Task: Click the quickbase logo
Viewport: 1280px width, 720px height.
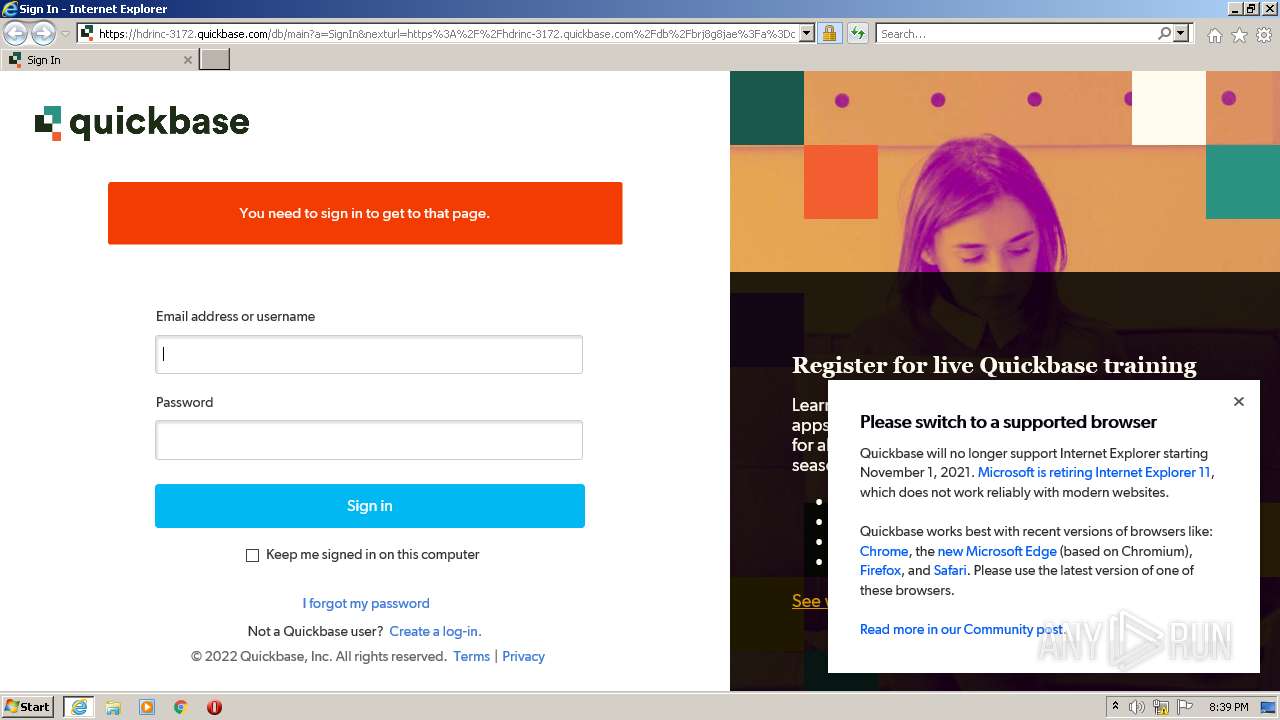Action: point(142,123)
